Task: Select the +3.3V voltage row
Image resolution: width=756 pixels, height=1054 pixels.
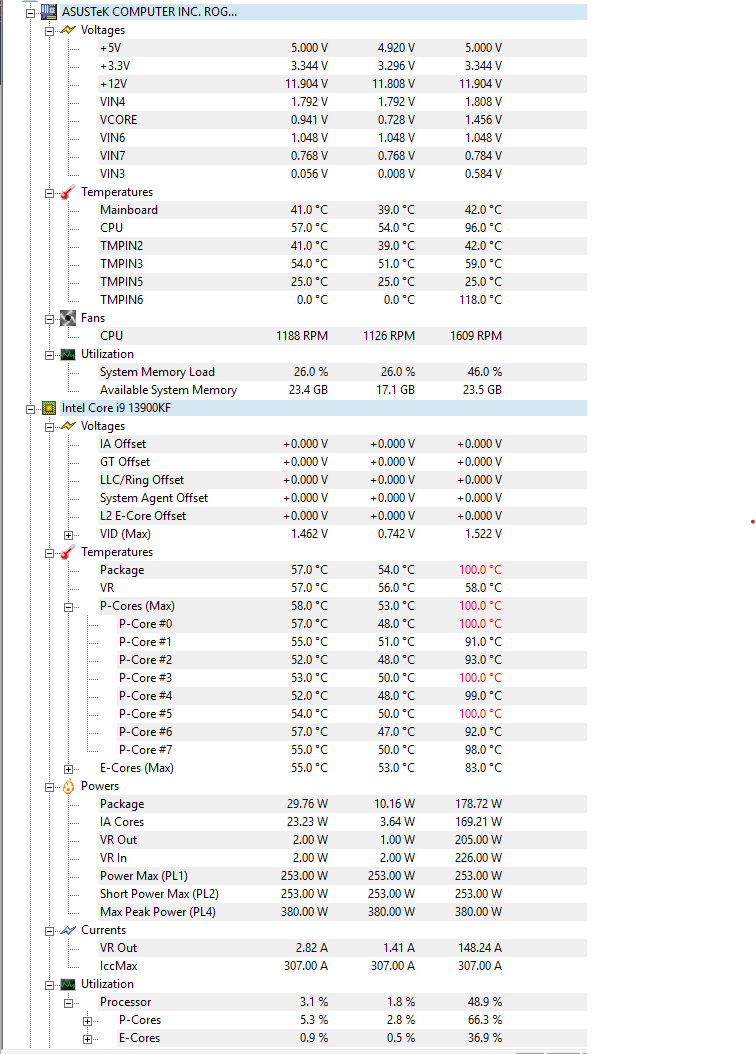Action: click(342, 66)
